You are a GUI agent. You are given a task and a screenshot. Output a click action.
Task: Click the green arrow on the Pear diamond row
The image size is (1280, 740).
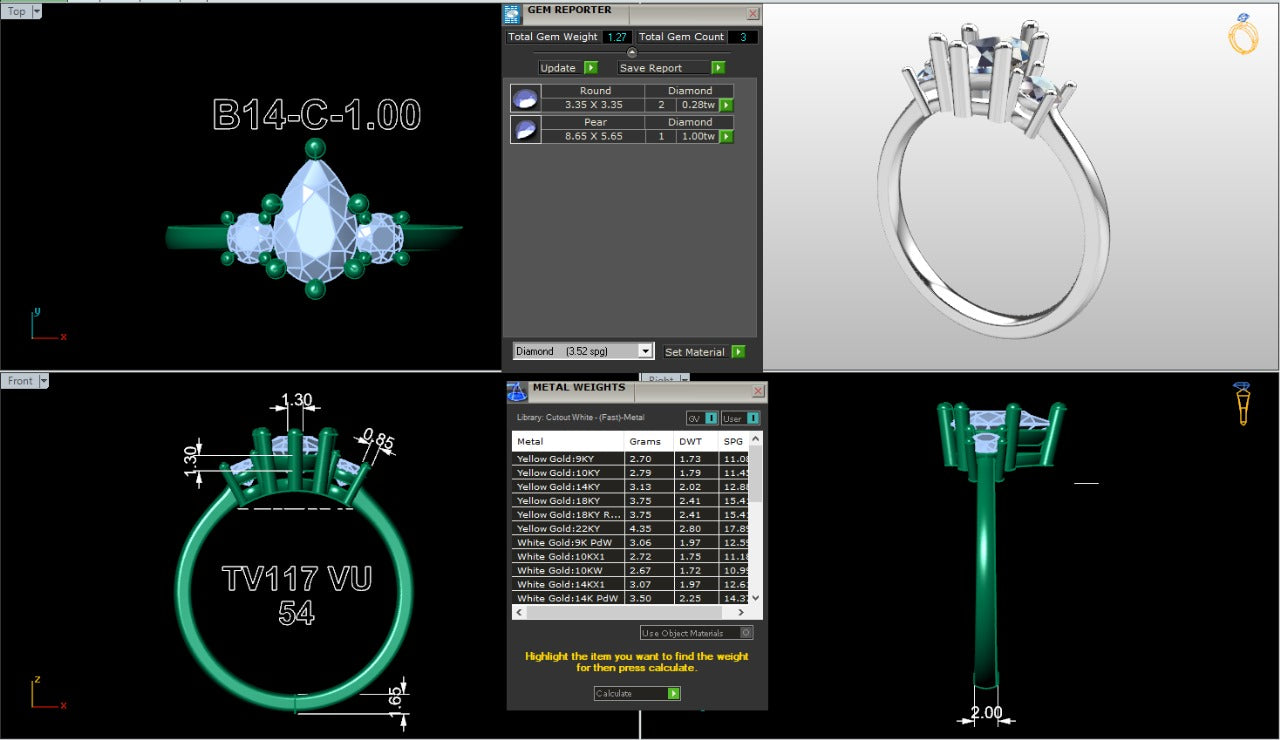click(726, 137)
